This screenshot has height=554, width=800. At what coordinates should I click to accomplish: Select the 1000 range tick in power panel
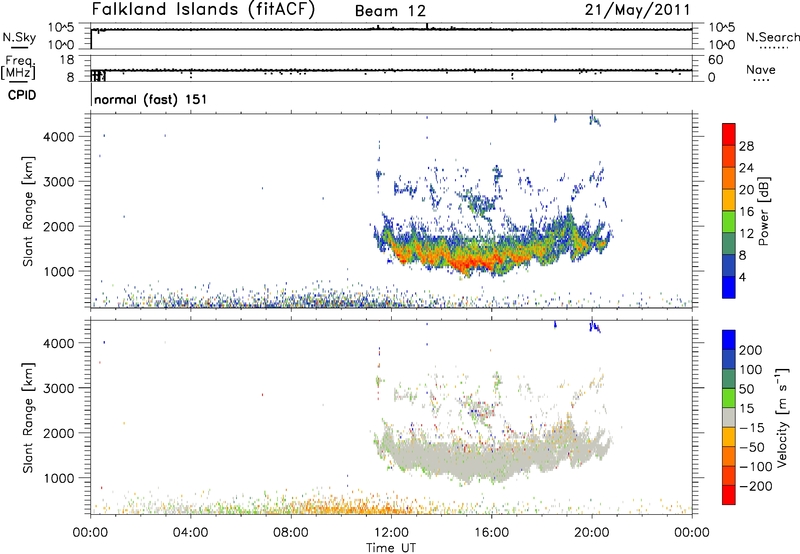pos(59,271)
